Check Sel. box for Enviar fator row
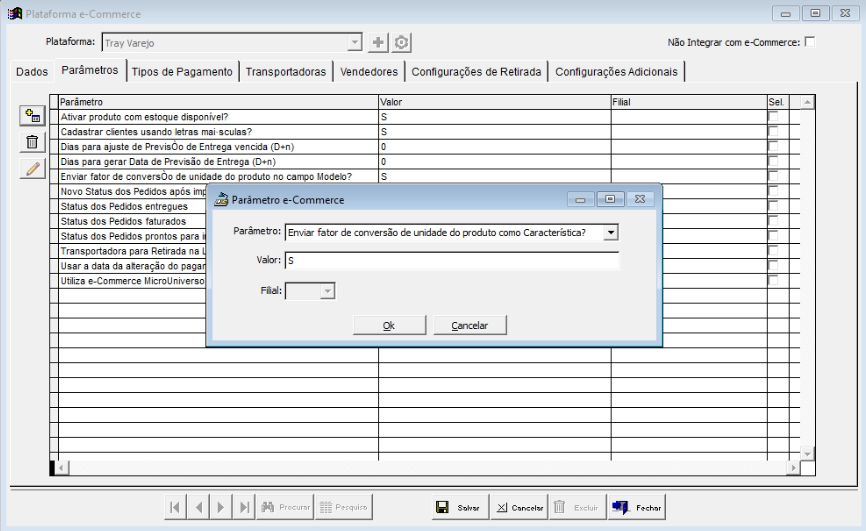The image size is (866, 531). coord(773,176)
